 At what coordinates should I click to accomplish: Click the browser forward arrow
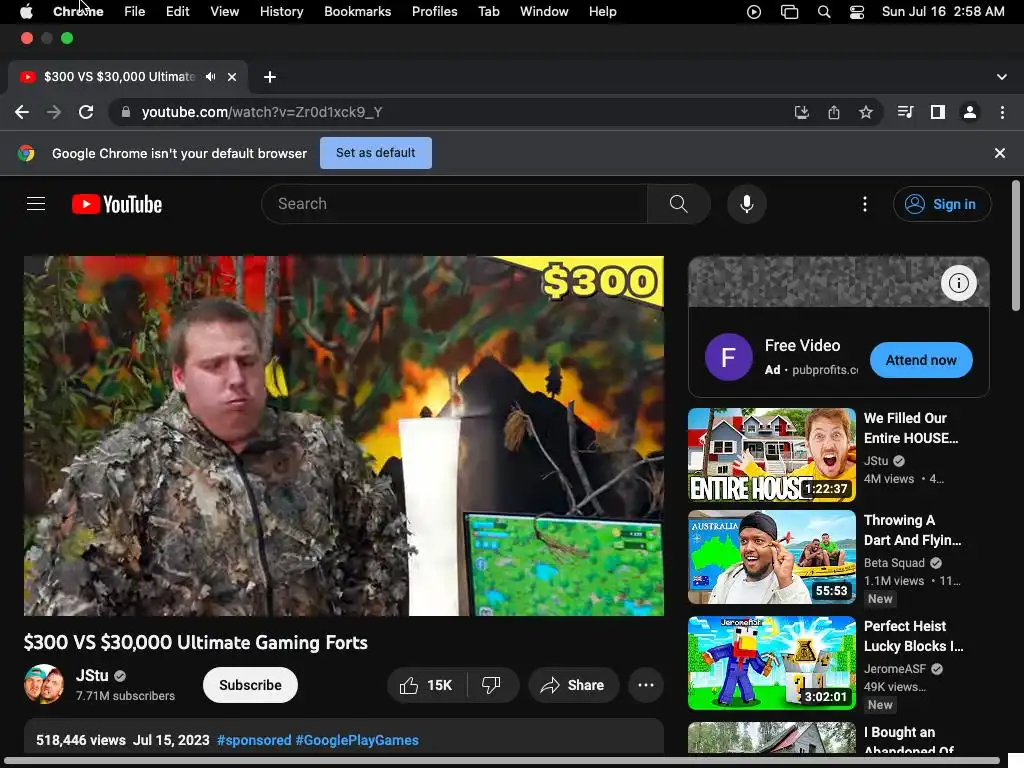click(x=54, y=112)
